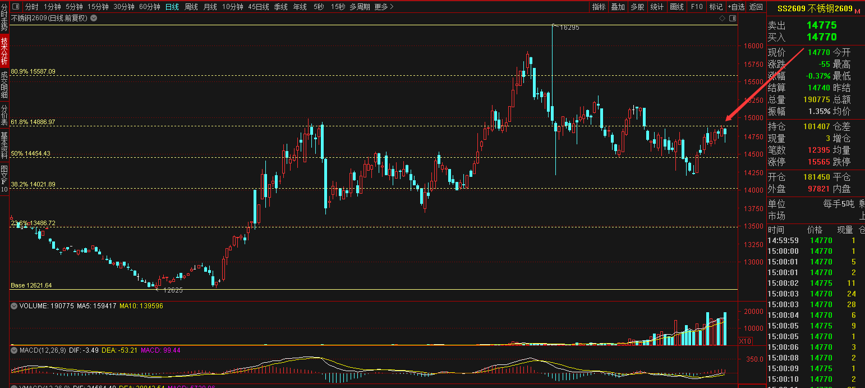The width and height of the screenshot is (865, 388).
Task: Select the 技术分析 sidebar tab
Action: coord(4,50)
